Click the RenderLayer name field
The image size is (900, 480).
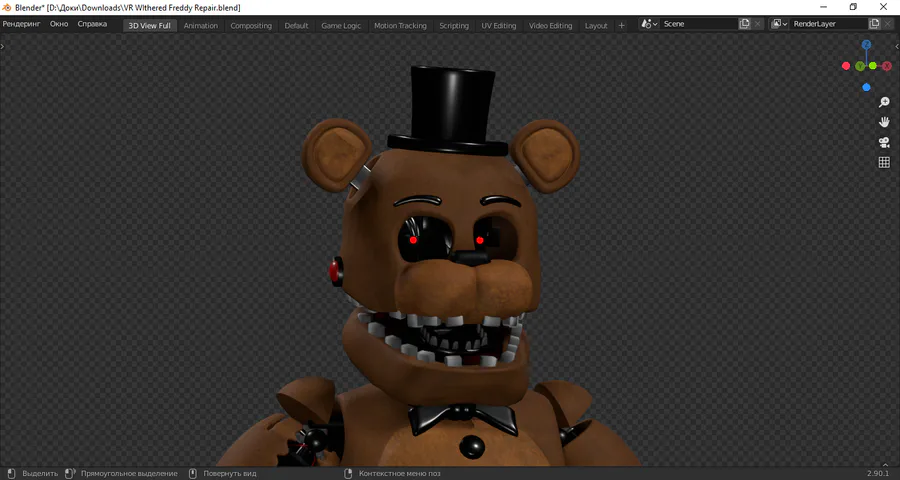click(828, 24)
